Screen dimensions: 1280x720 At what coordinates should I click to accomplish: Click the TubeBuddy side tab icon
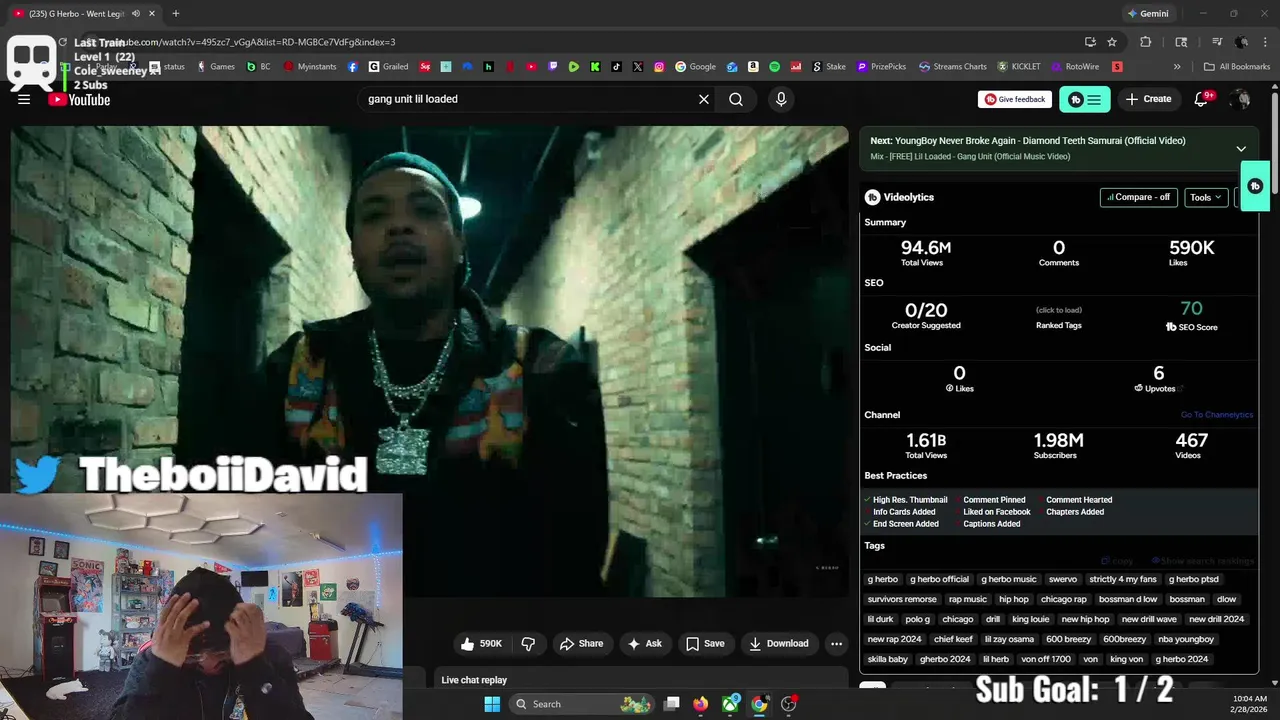coord(1256,186)
